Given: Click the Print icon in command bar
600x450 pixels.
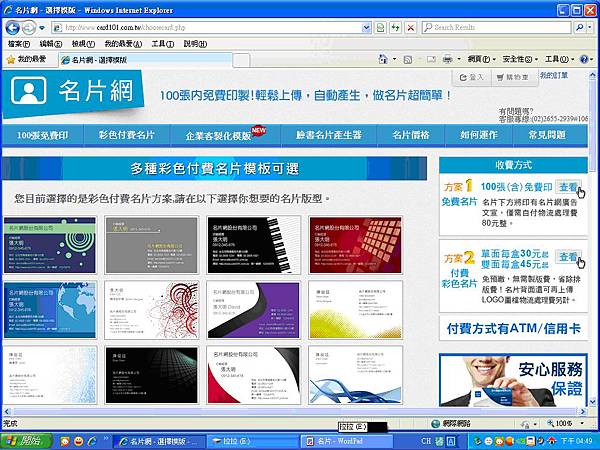Looking at the screenshot, I should point(448,59).
